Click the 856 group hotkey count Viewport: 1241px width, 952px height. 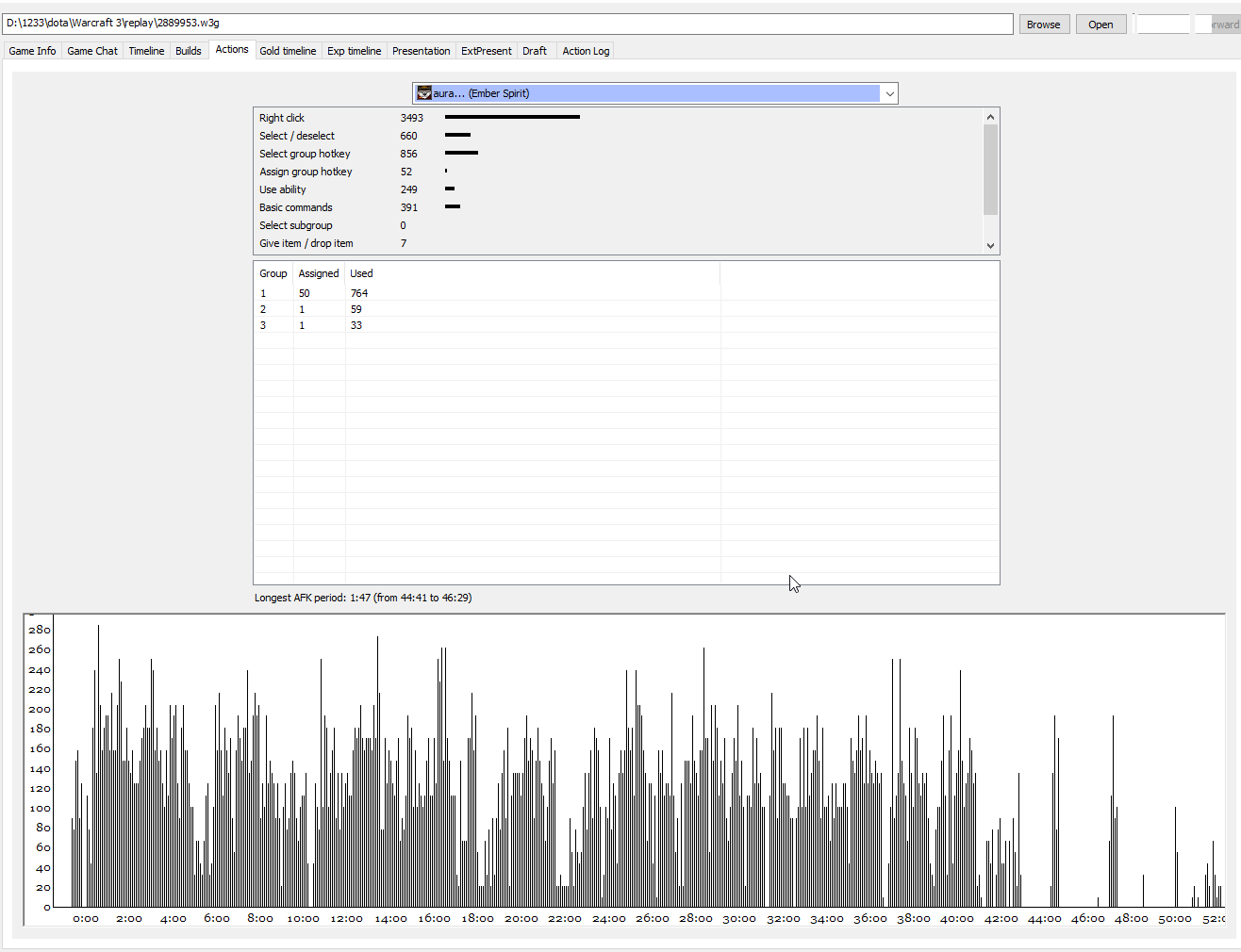(408, 154)
